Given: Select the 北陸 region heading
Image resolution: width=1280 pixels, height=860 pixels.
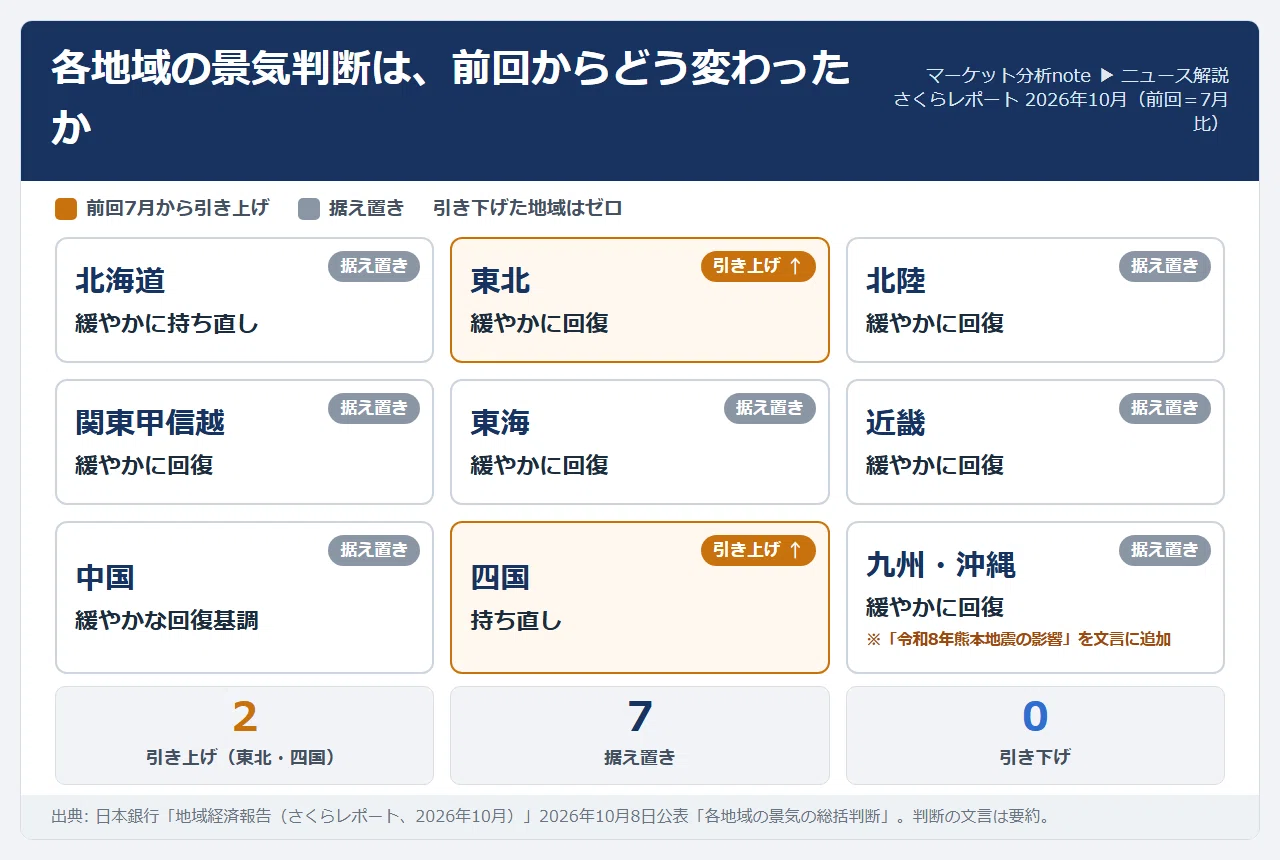Looking at the screenshot, I should pyautogui.click(x=896, y=281).
